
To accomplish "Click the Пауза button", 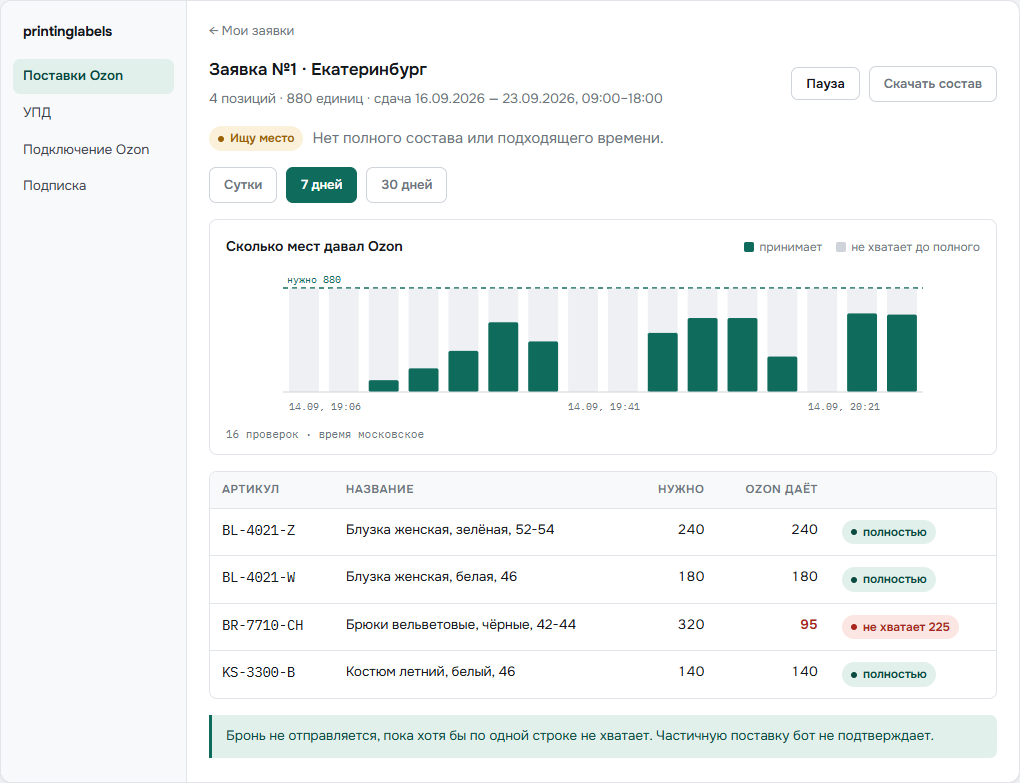I will point(825,84).
